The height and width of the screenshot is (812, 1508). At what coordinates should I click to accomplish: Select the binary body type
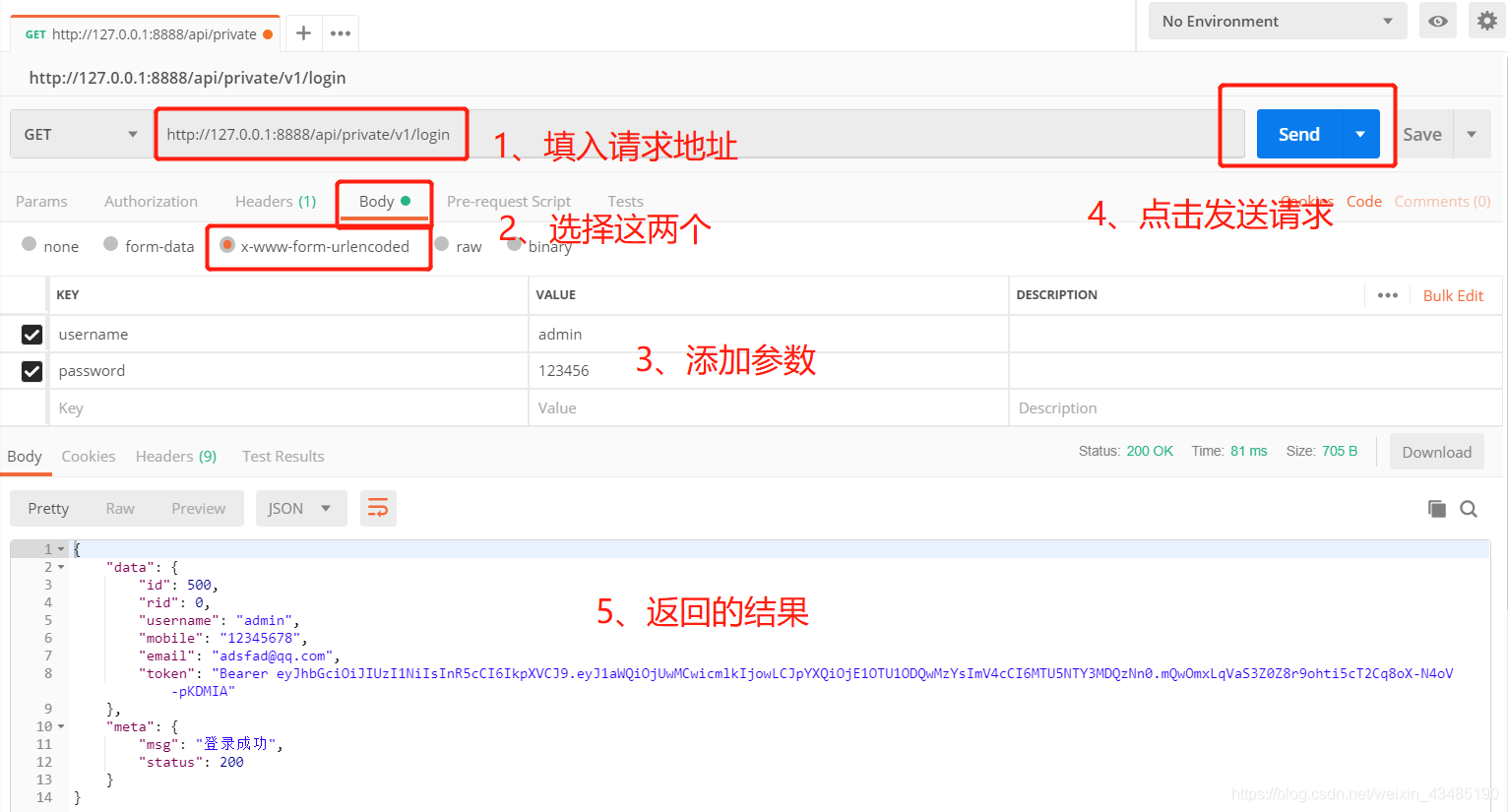coord(514,244)
